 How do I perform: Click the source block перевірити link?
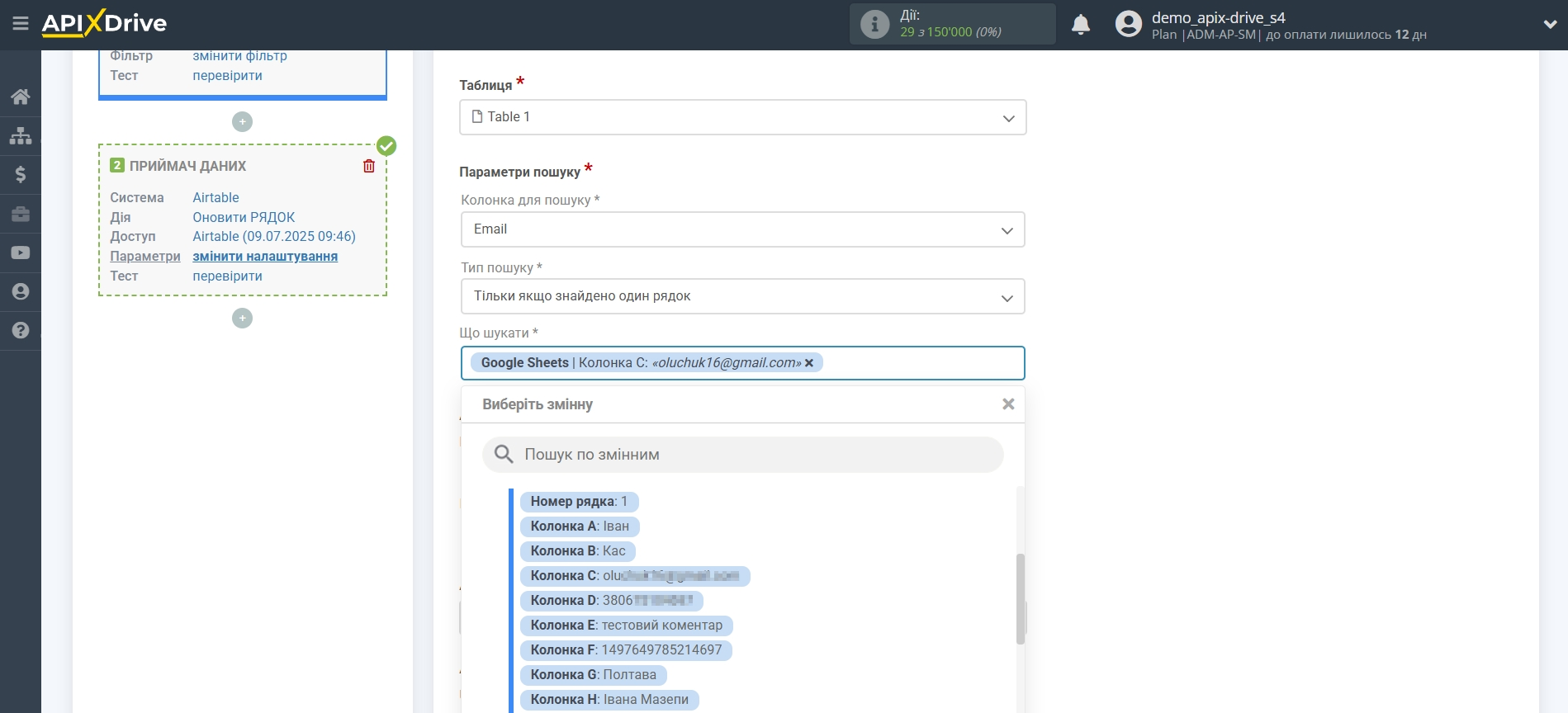pyautogui.click(x=227, y=75)
